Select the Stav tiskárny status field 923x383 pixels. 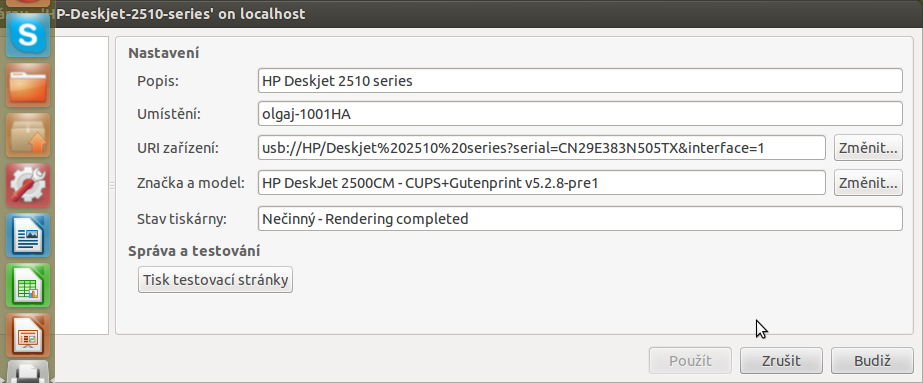click(x=580, y=219)
